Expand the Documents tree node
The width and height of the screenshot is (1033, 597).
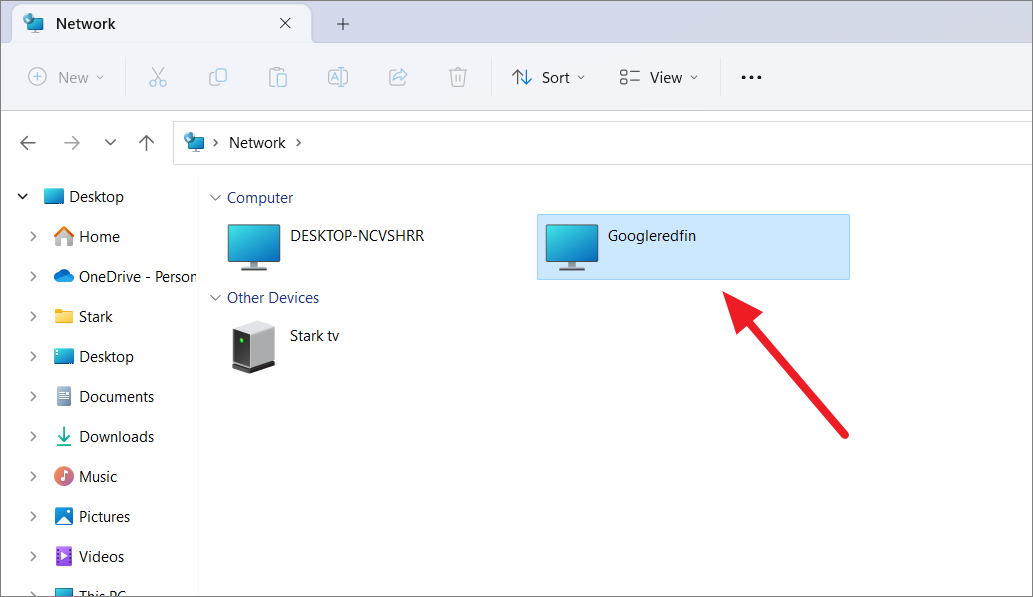click(33, 397)
